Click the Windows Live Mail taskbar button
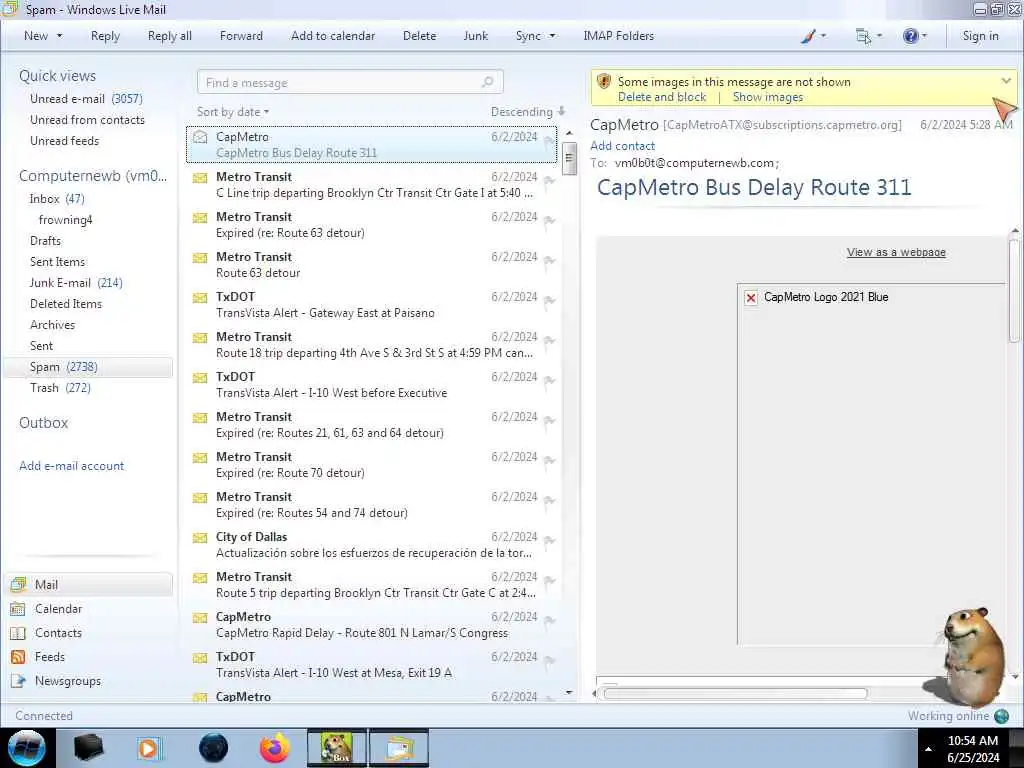The width and height of the screenshot is (1024, 768). (399, 748)
